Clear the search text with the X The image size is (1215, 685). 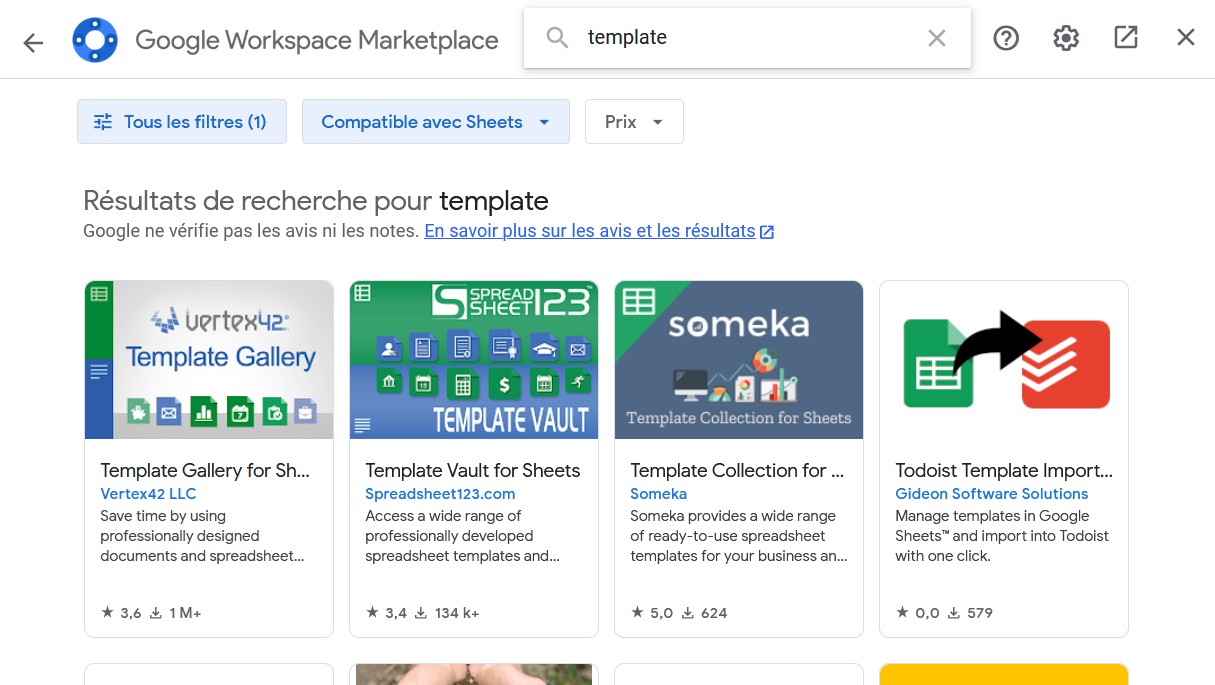click(x=937, y=38)
